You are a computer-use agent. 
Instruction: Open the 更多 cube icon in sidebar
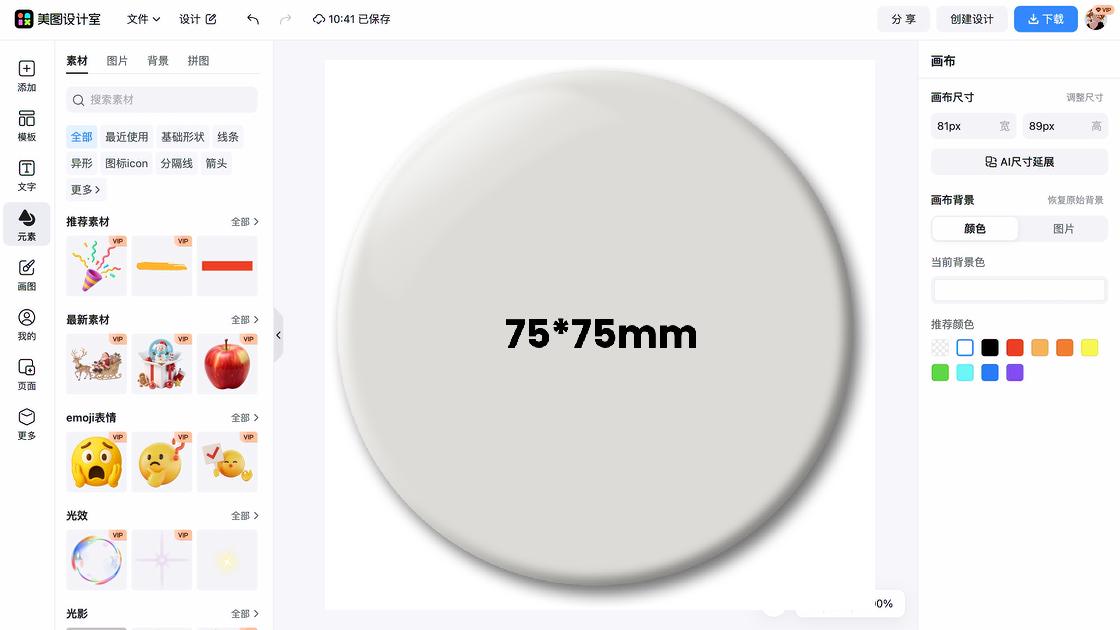point(26,424)
